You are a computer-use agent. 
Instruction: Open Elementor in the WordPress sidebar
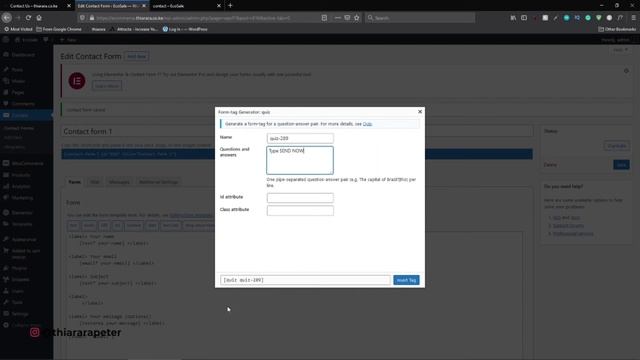point(21,213)
